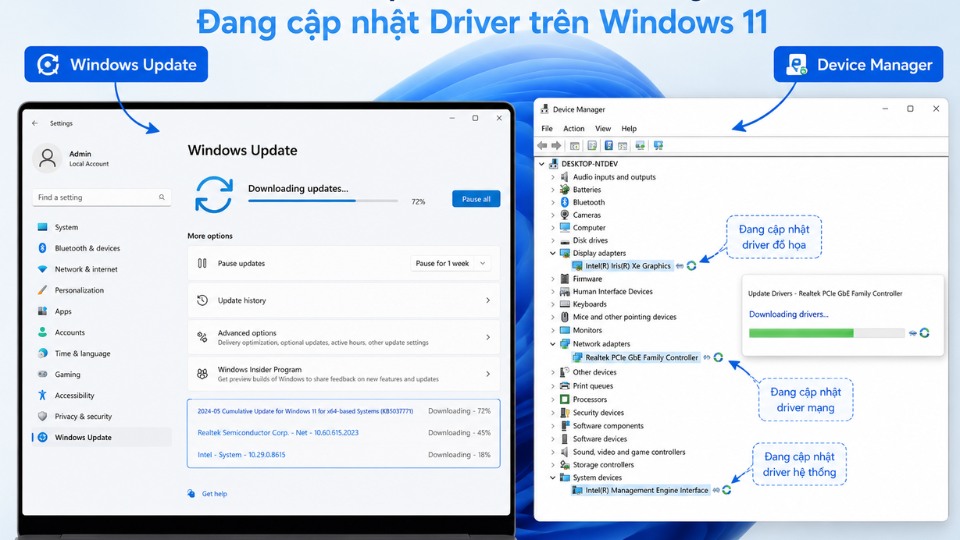Click Intel - System - 10.29.0.8615 update entry

(x=343, y=454)
